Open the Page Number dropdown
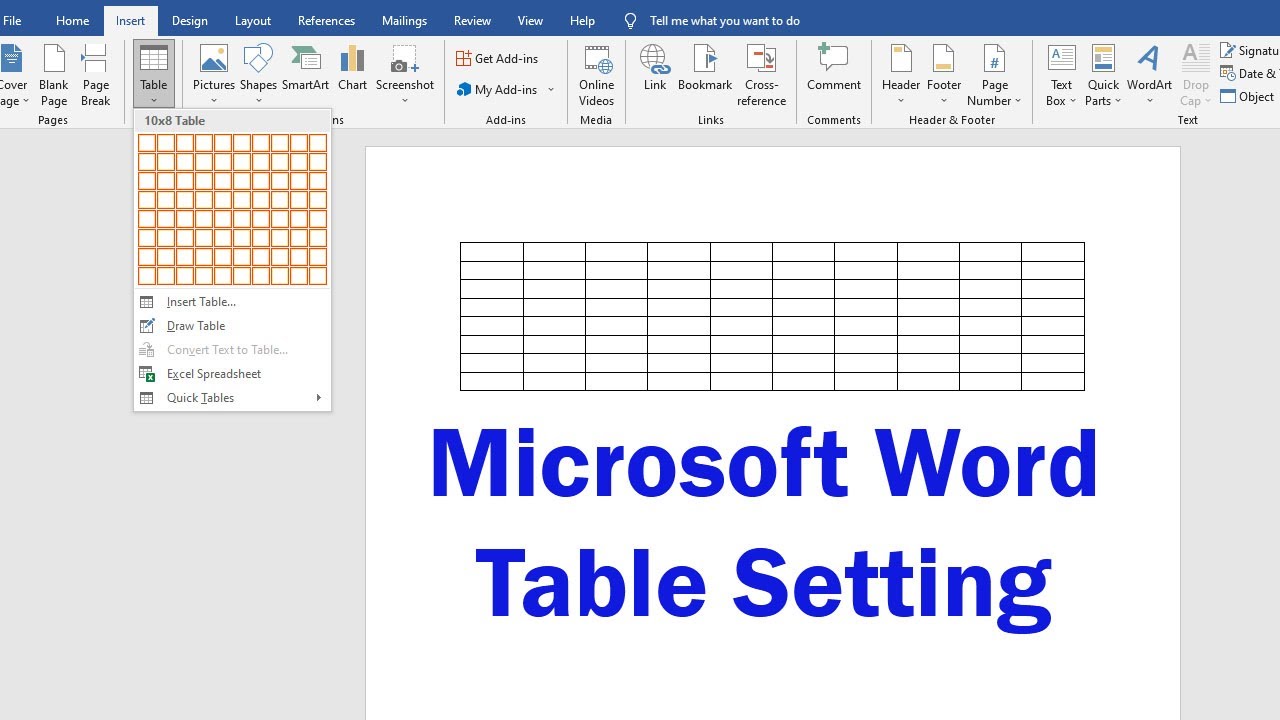1280x720 pixels. point(994,75)
